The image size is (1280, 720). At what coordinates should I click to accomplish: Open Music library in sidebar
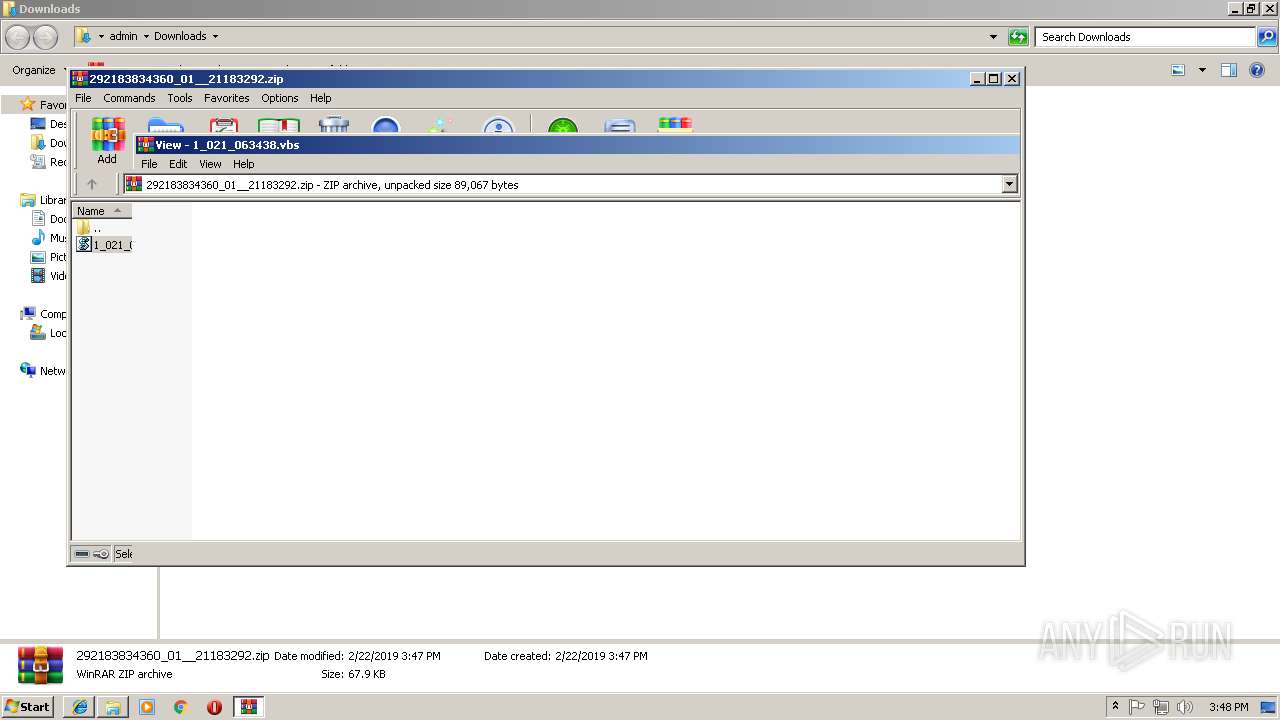pyautogui.click(x=49, y=238)
